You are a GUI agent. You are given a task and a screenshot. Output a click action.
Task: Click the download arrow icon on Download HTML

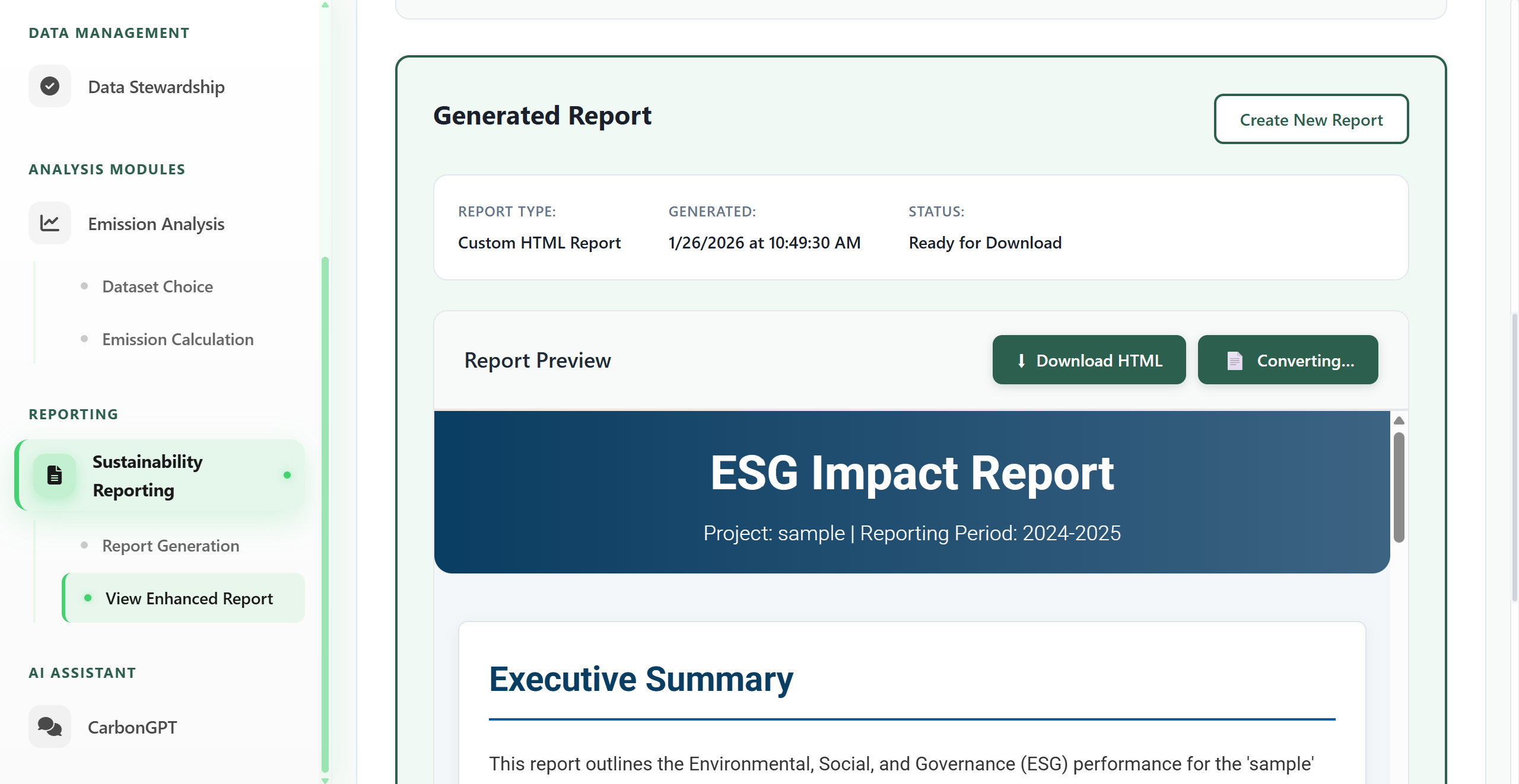tap(1021, 361)
